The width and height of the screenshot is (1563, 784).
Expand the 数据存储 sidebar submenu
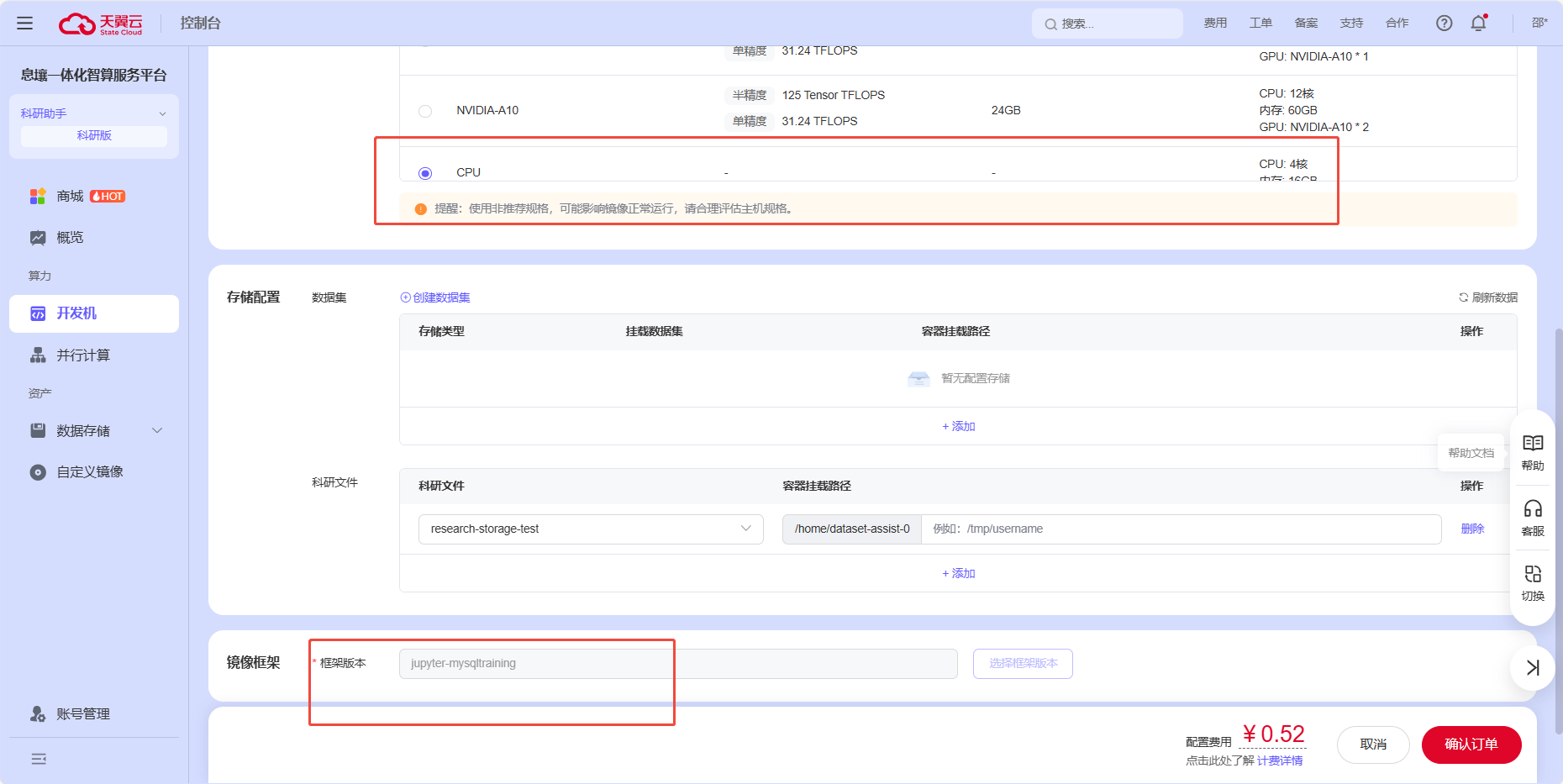(x=157, y=430)
